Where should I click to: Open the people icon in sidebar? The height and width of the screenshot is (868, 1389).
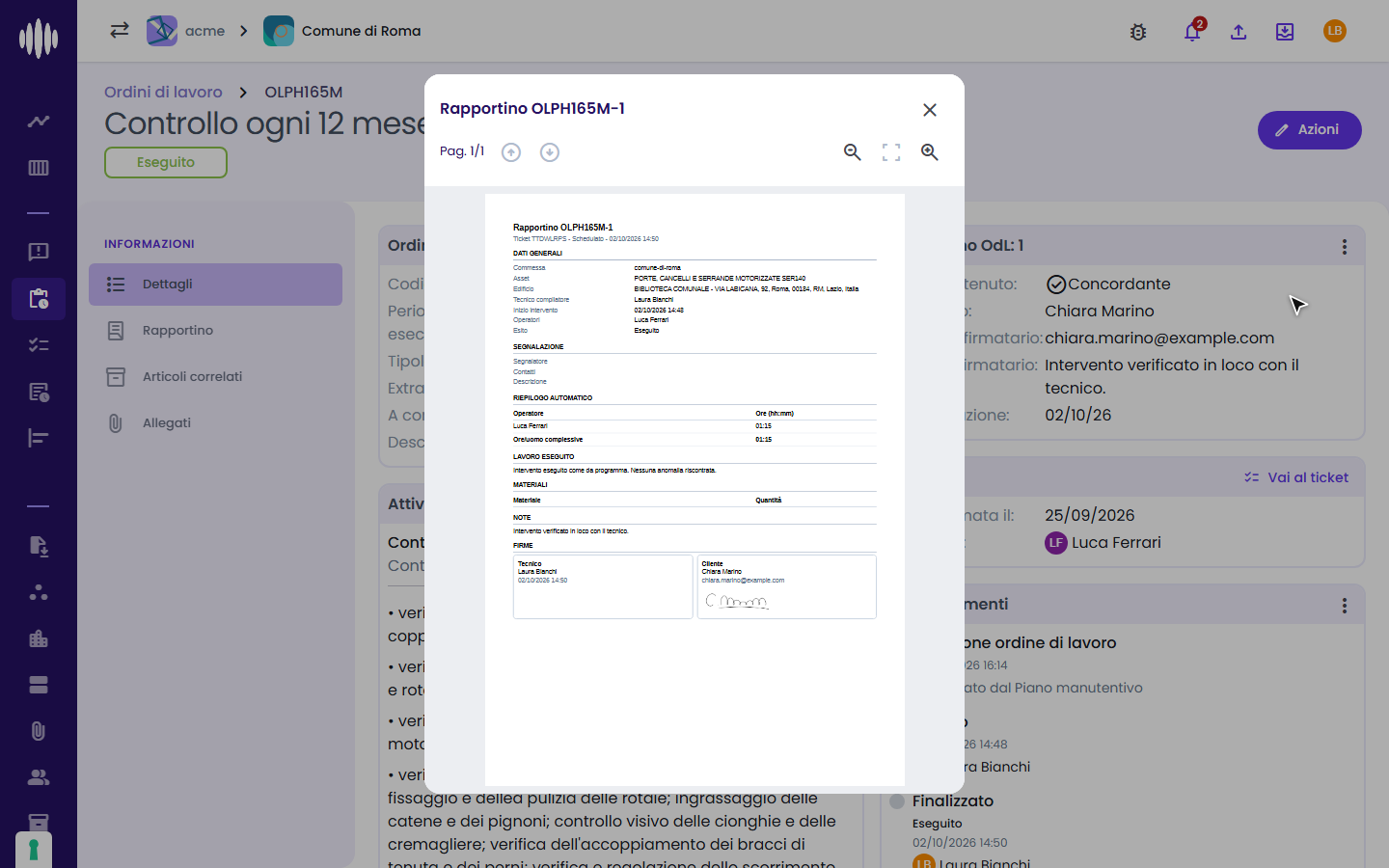point(39,777)
